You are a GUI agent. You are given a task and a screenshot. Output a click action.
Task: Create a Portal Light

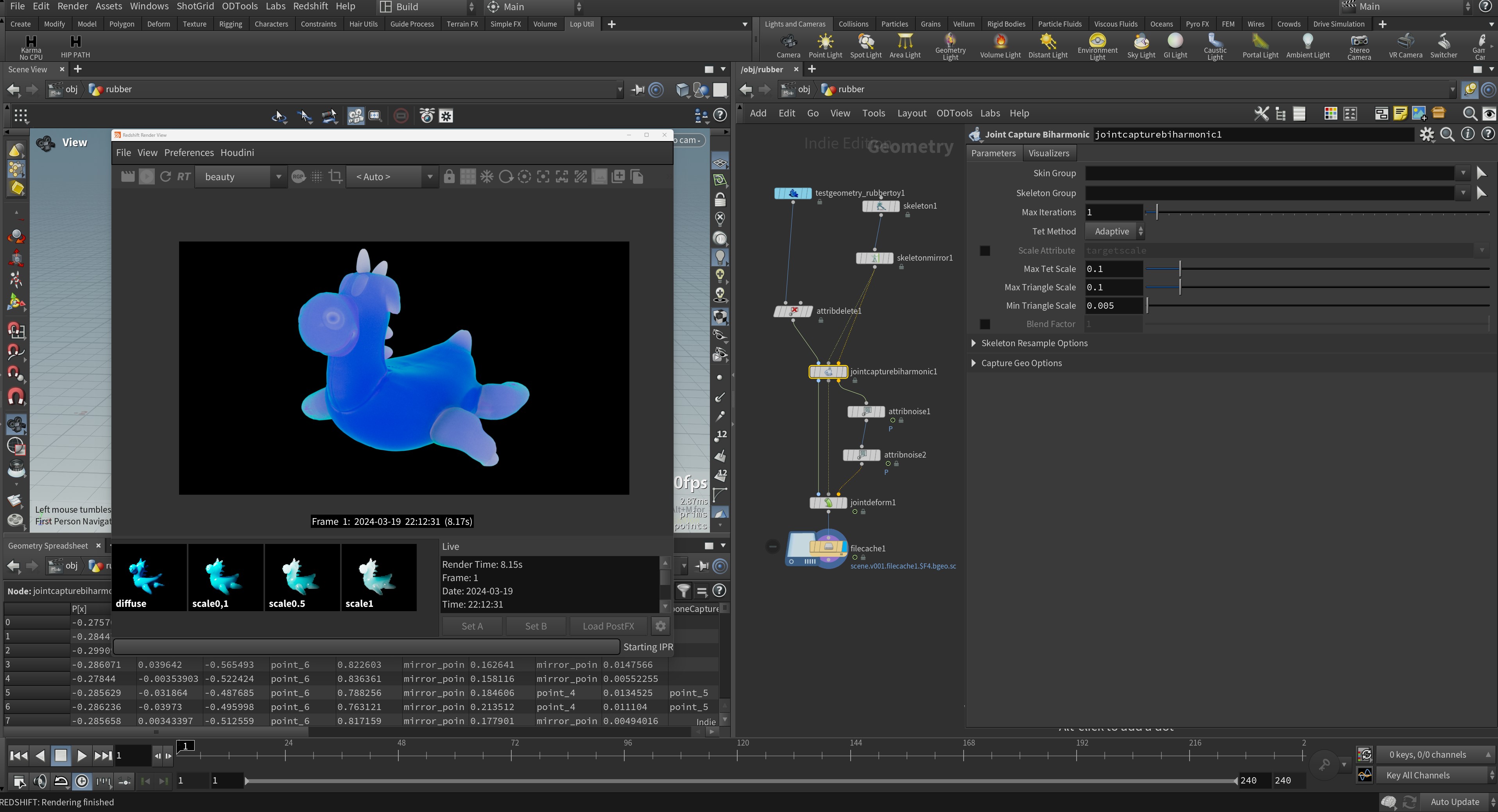tap(1260, 45)
